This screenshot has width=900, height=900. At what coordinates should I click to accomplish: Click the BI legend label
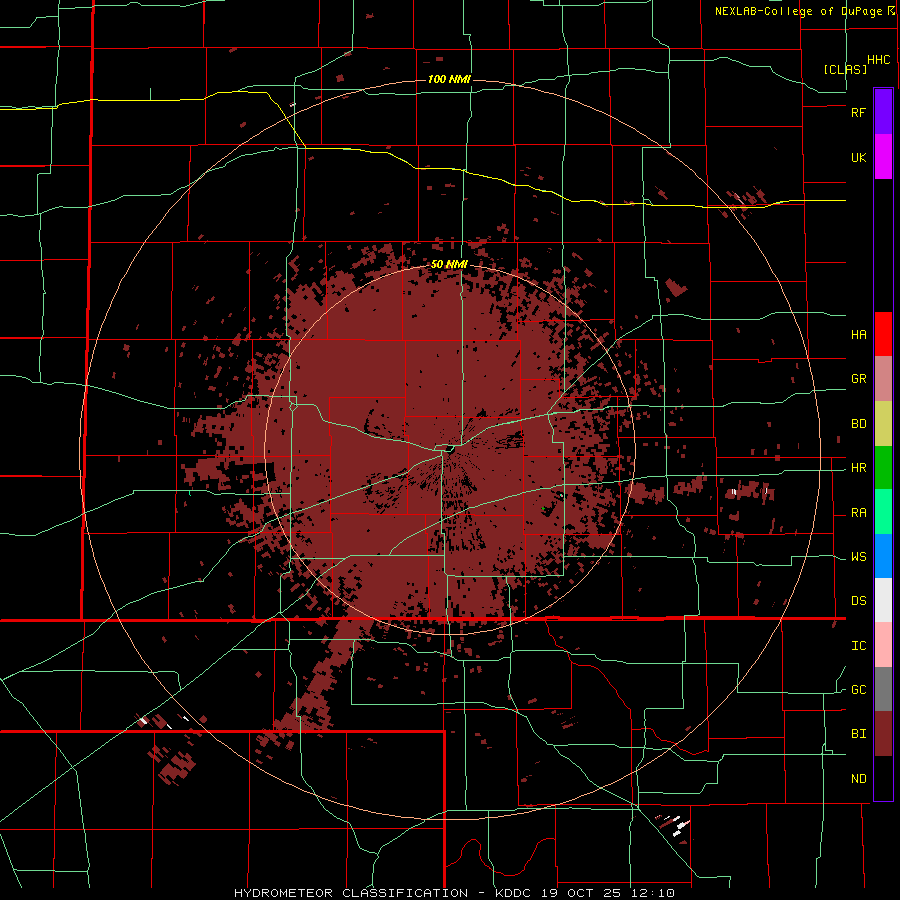click(858, 734)
